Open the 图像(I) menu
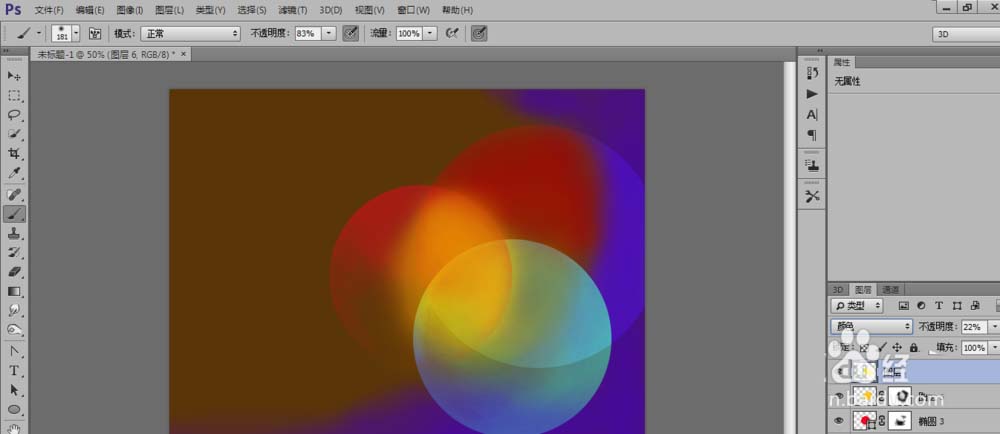Screen dimensions: 1000x434 pos(129,9)
